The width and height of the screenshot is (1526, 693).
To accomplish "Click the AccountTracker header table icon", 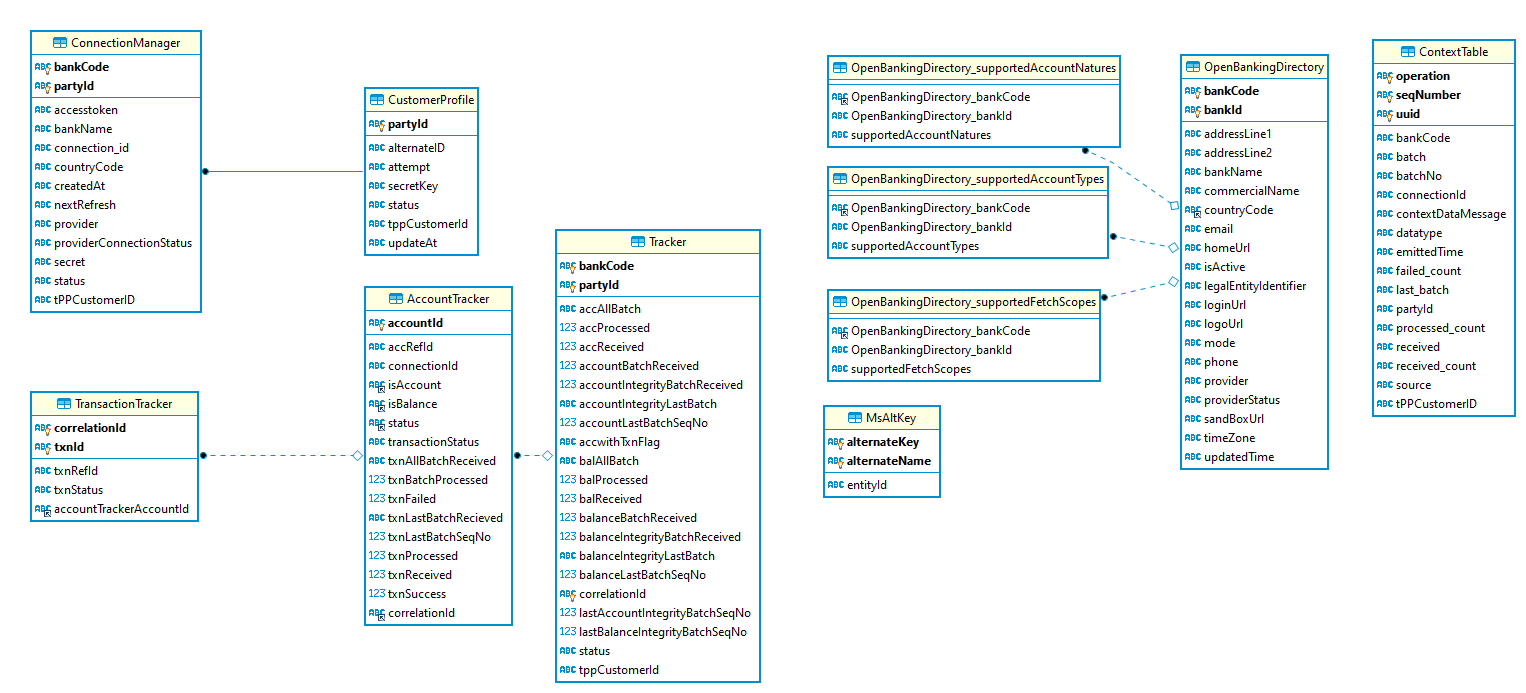I will point(396,299).
